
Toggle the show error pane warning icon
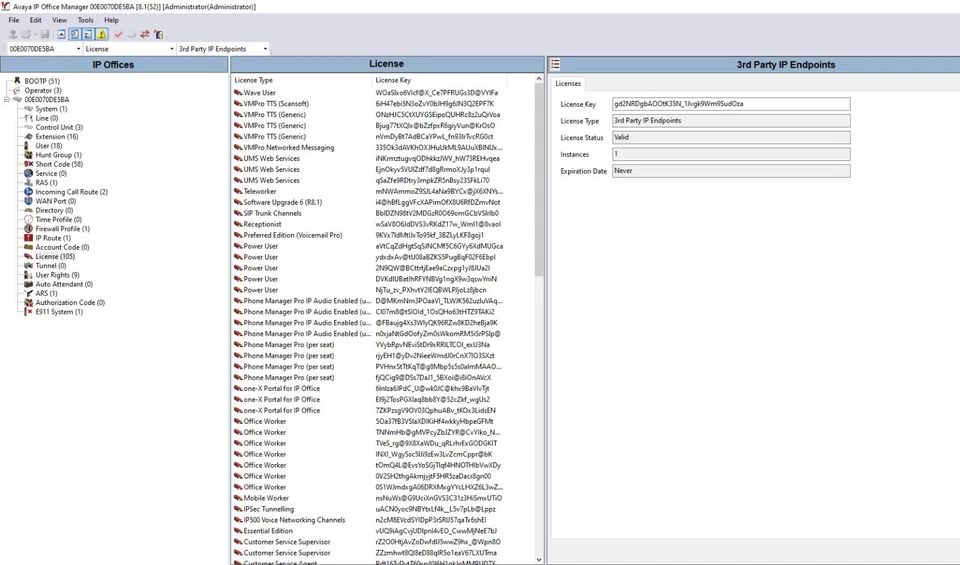tap(102, 34)
